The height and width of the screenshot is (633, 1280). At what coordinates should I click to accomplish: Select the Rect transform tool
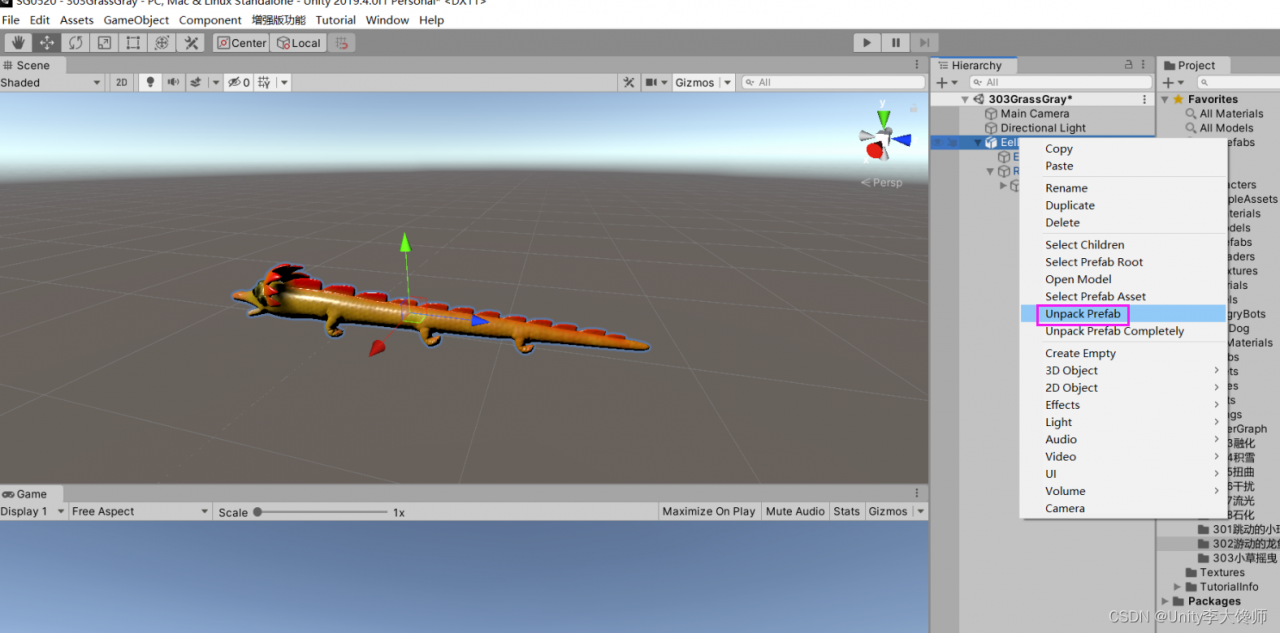tap(133, 43)
